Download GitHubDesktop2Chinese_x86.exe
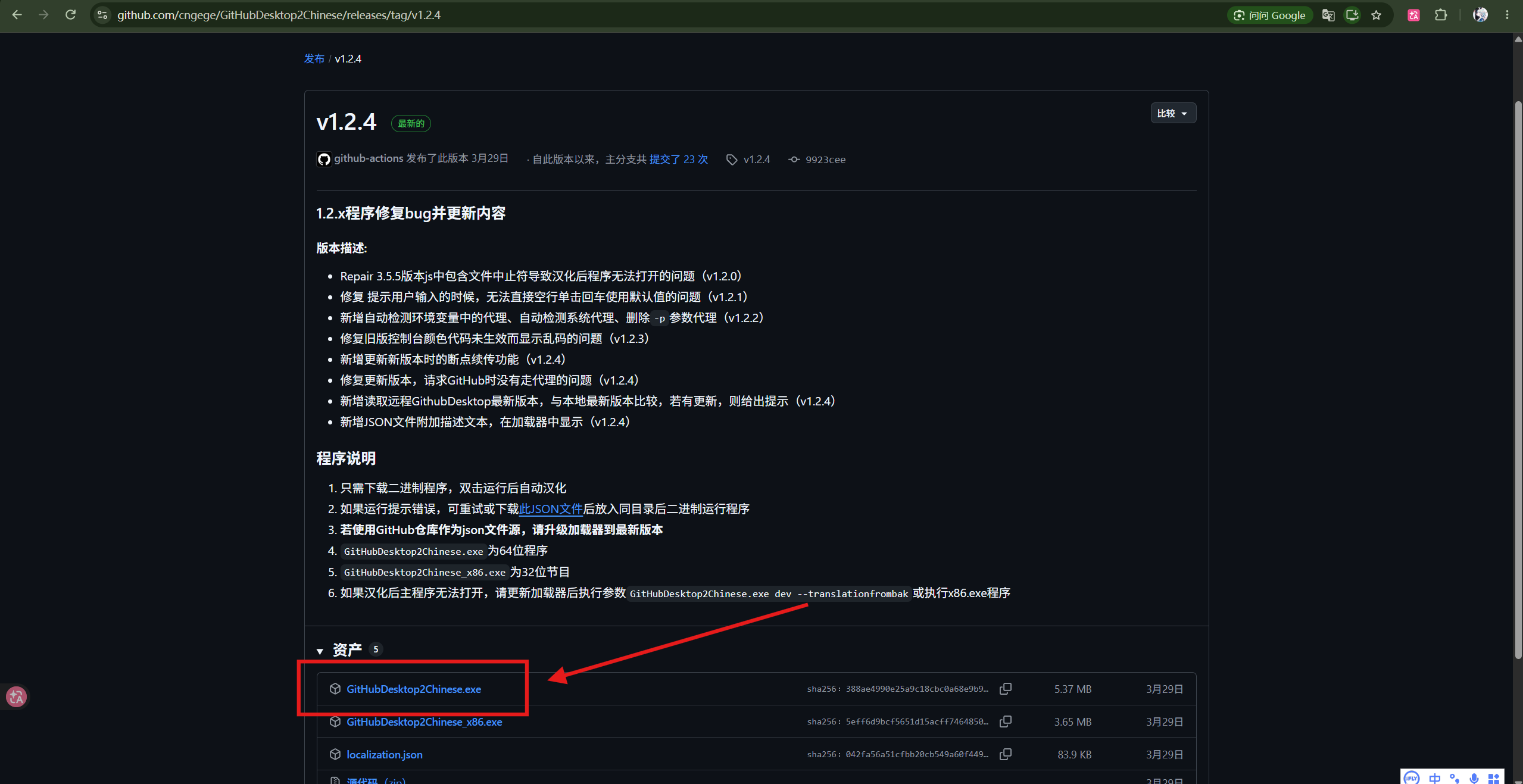 425,721
